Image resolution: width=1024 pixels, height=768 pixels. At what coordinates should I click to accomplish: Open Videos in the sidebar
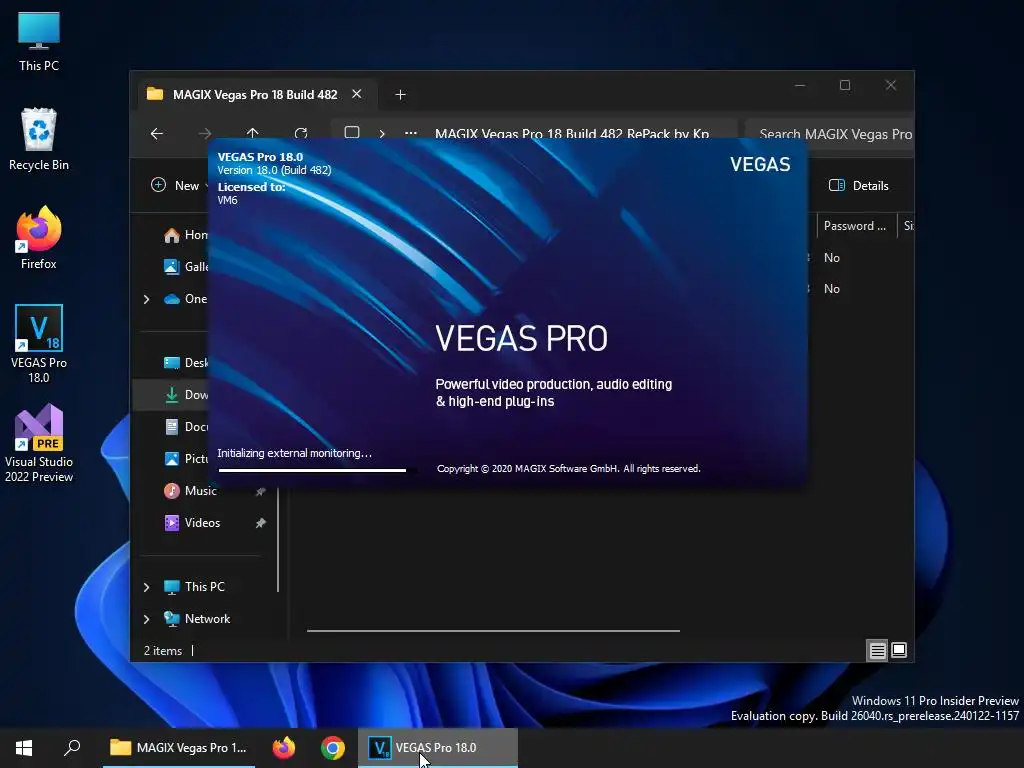[192, 523]
